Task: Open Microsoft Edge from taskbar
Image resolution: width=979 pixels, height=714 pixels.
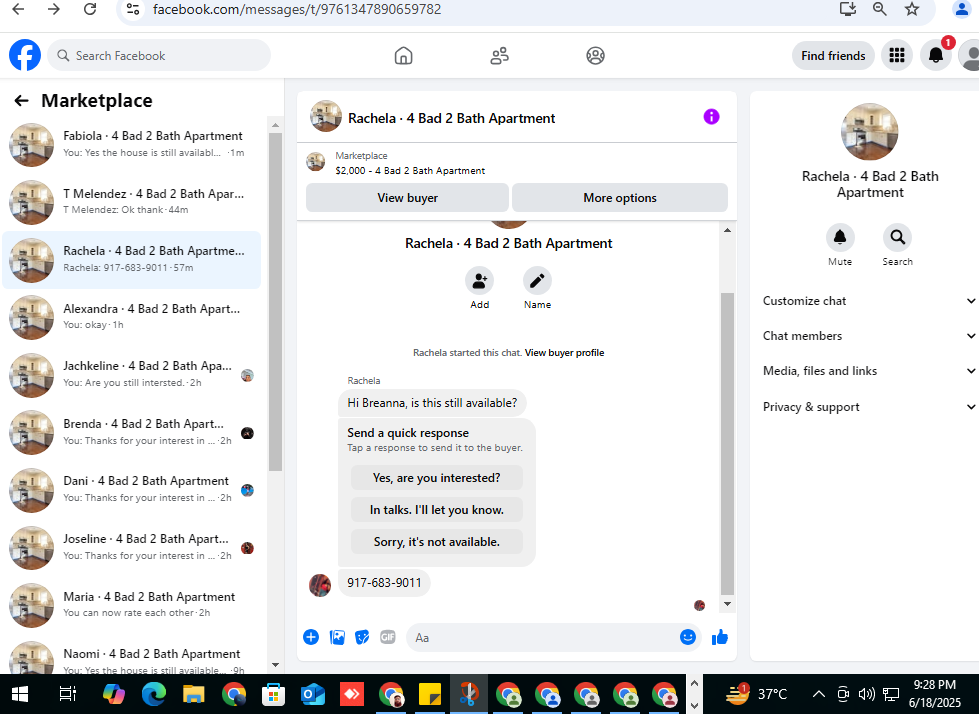Action: [154, 694]
